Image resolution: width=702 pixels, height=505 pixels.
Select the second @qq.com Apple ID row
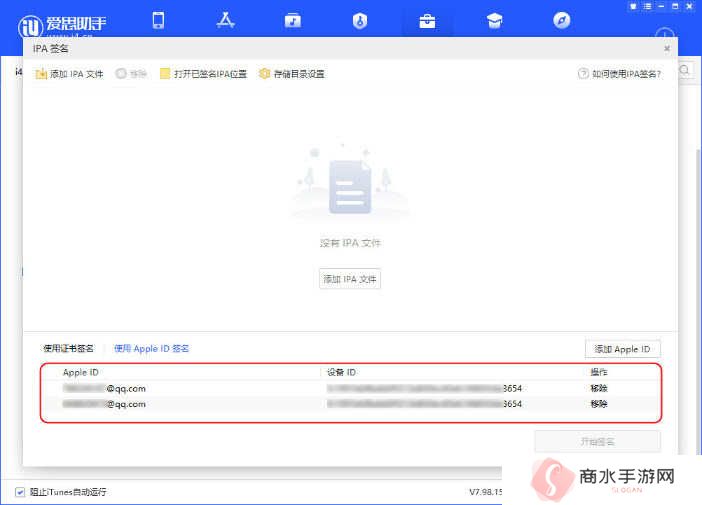351,404
